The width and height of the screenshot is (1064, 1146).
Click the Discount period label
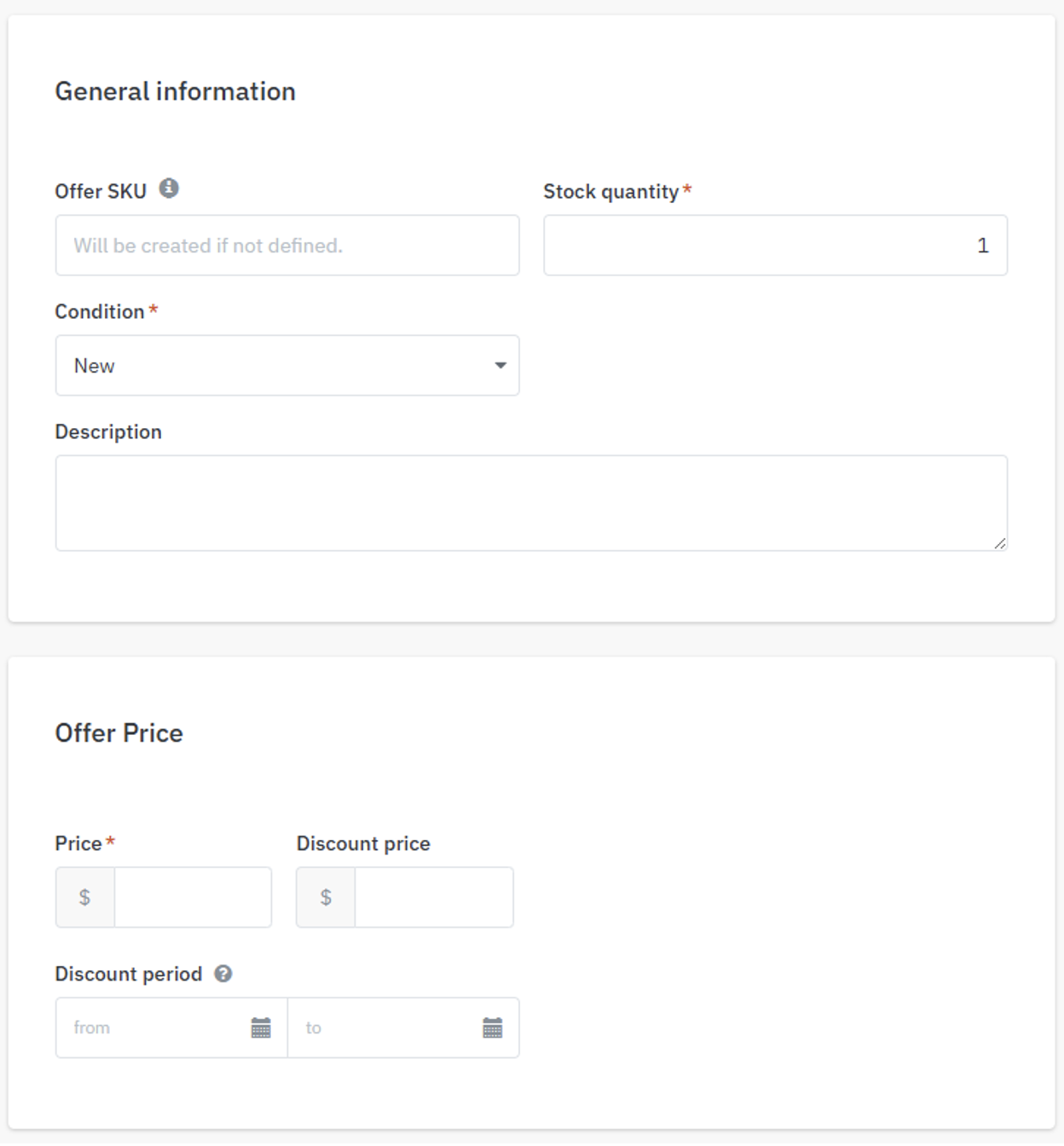click(129, 974)
